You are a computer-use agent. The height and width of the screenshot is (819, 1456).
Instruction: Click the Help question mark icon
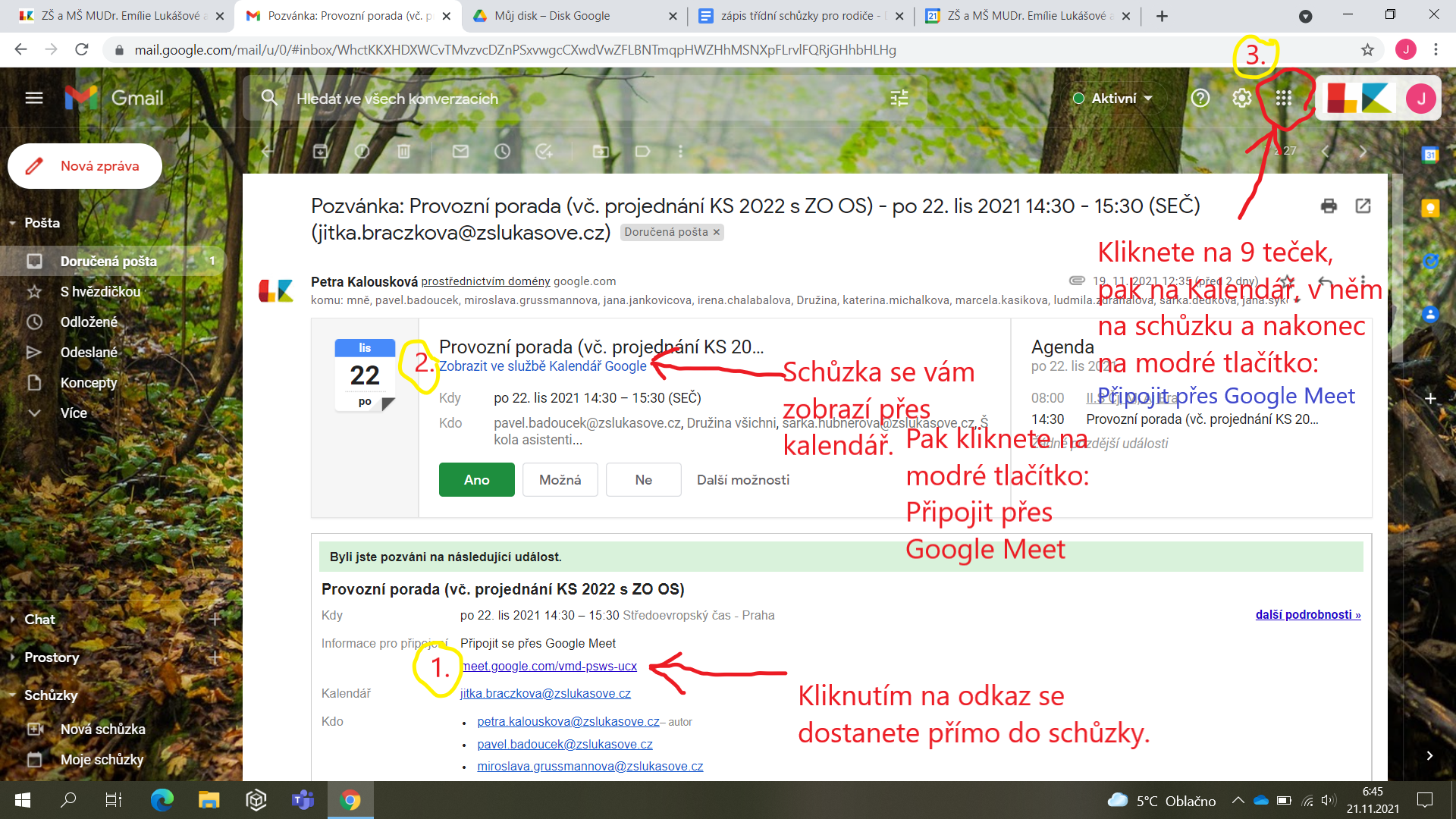(x=1200, y=99)
